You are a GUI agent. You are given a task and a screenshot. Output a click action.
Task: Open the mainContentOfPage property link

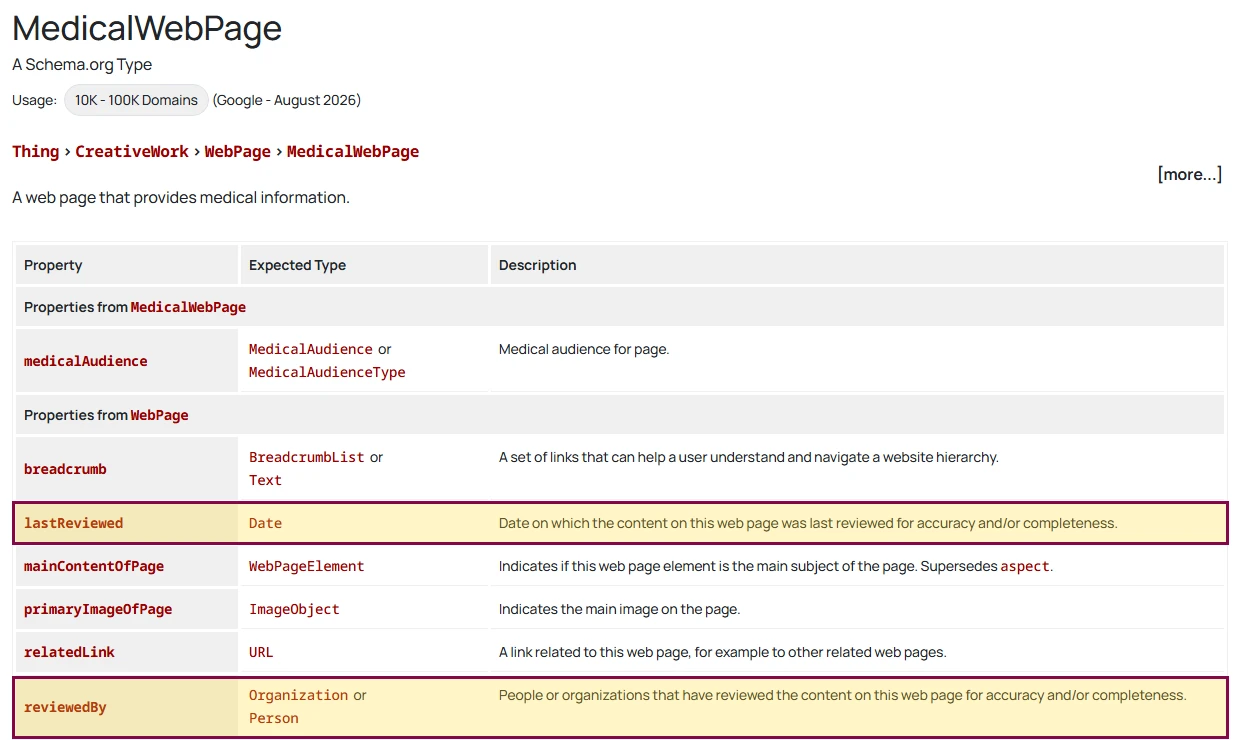coord(94,566)
